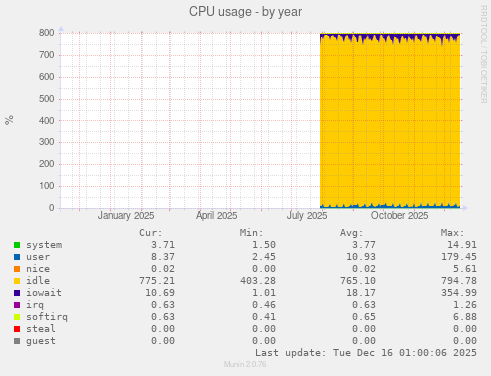491x376 pixels.
Task: Click the 'Munin 2.0.76' version text
Action: [x=245, y=364]
